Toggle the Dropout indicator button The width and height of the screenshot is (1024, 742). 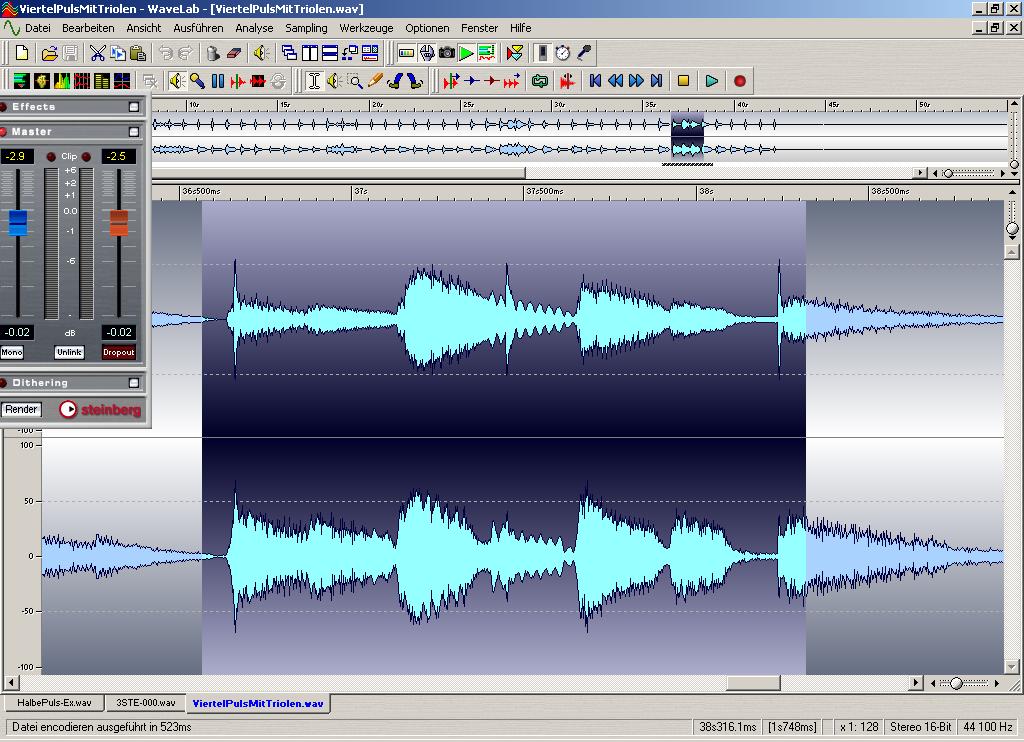click(118, 353)
